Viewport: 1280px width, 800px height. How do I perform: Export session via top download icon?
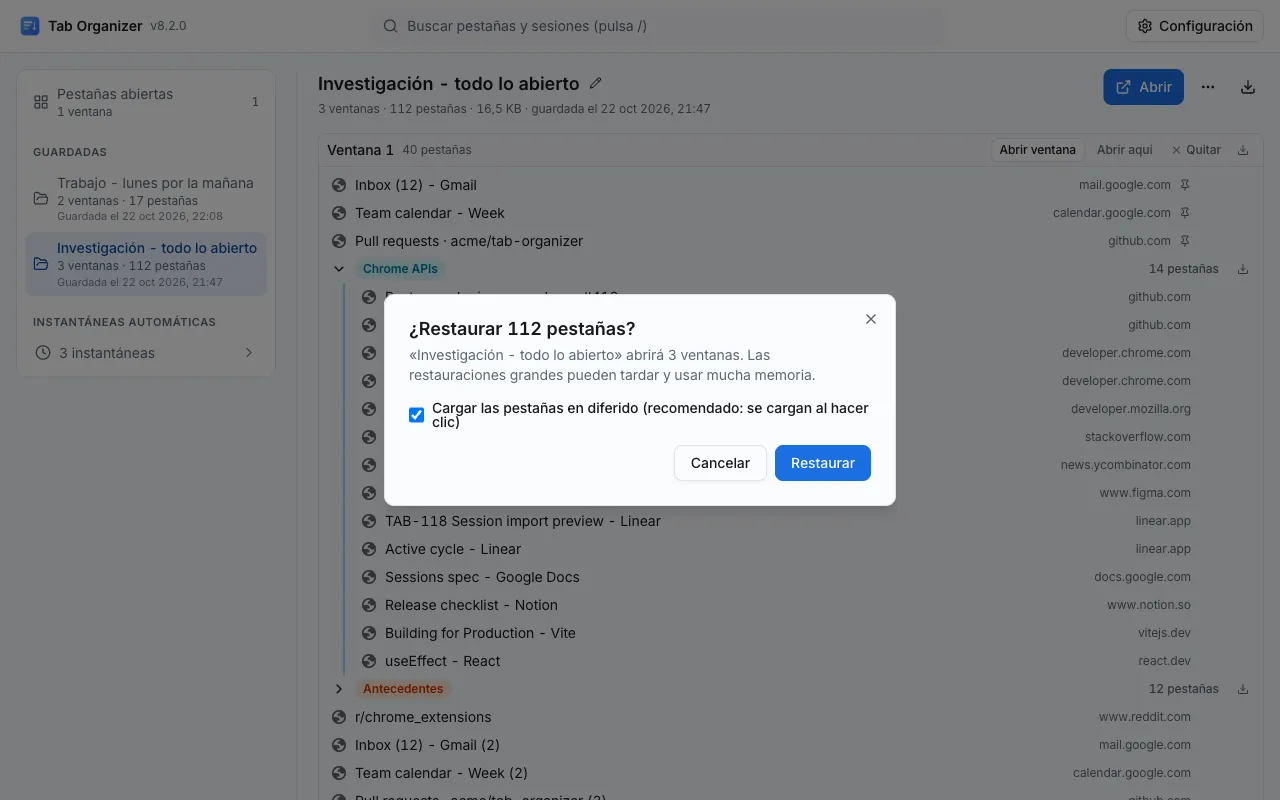(x=1248, y=87)
